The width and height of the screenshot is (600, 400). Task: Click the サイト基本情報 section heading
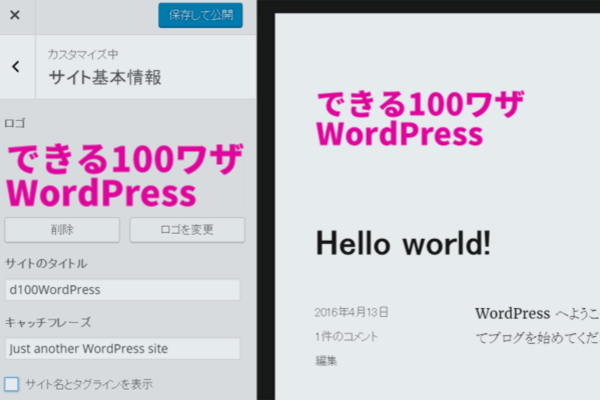tap(105, 78)
